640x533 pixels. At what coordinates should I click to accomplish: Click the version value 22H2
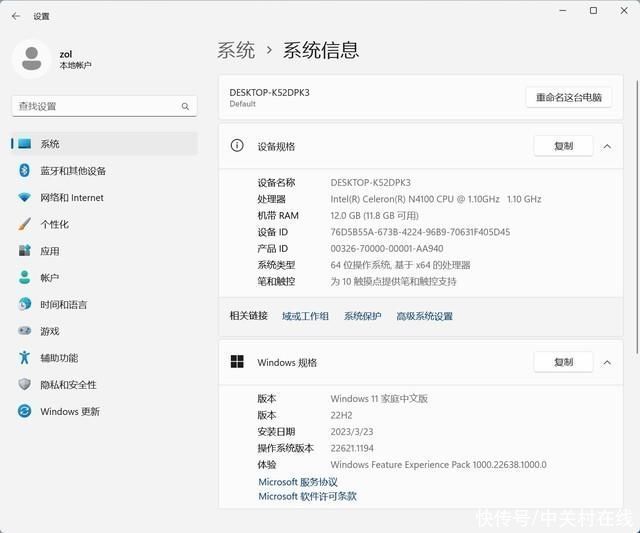(x=341, y=415)
